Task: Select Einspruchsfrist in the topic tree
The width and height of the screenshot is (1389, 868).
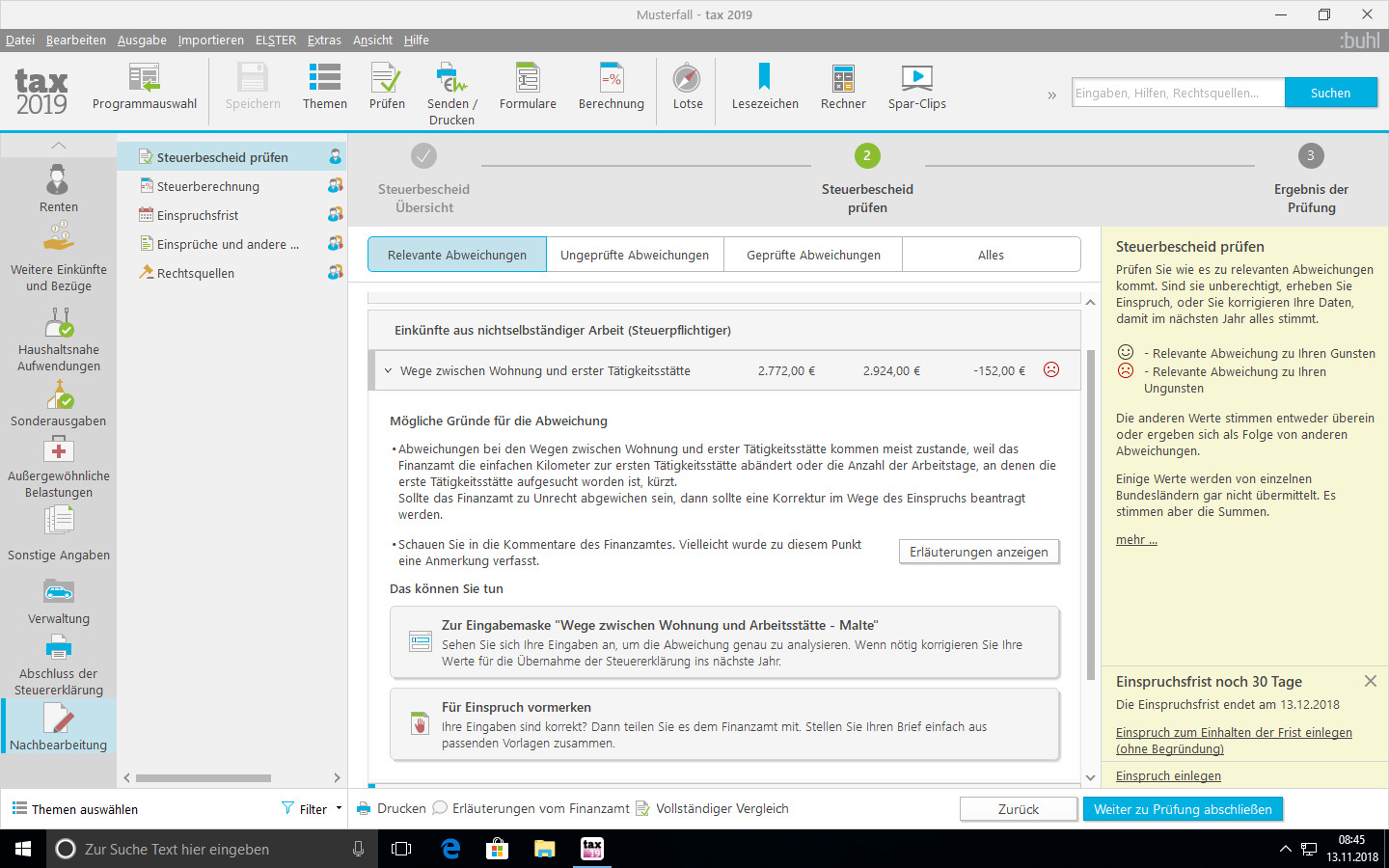Action: point(198,215)
